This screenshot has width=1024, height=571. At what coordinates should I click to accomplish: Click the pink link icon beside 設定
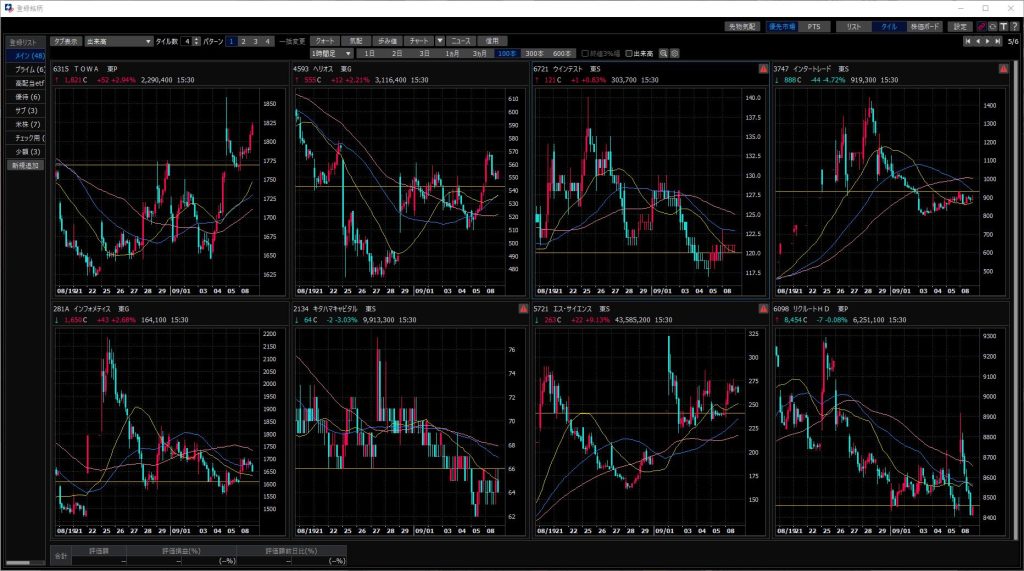coord(981,27)
